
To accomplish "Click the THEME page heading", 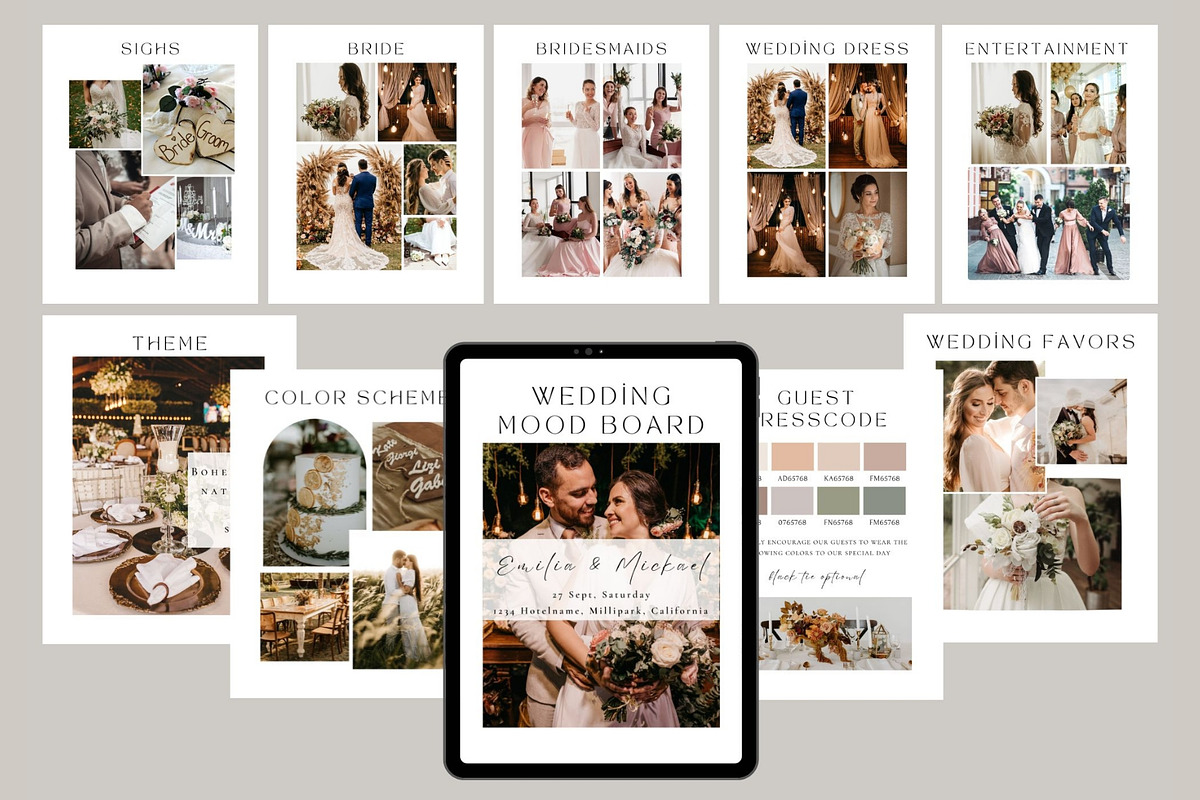I will pyautogui.click(x=170, y=343).
